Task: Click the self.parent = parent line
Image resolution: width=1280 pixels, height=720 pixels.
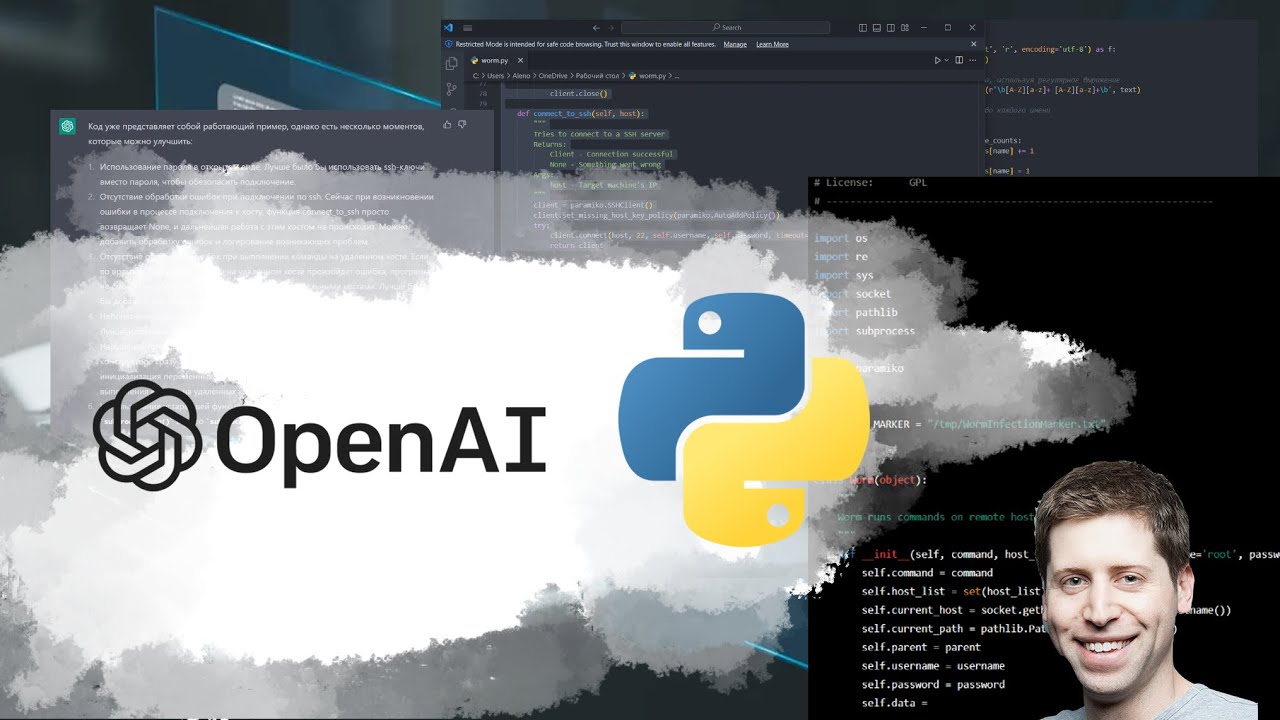Action: tap(921, 647)
